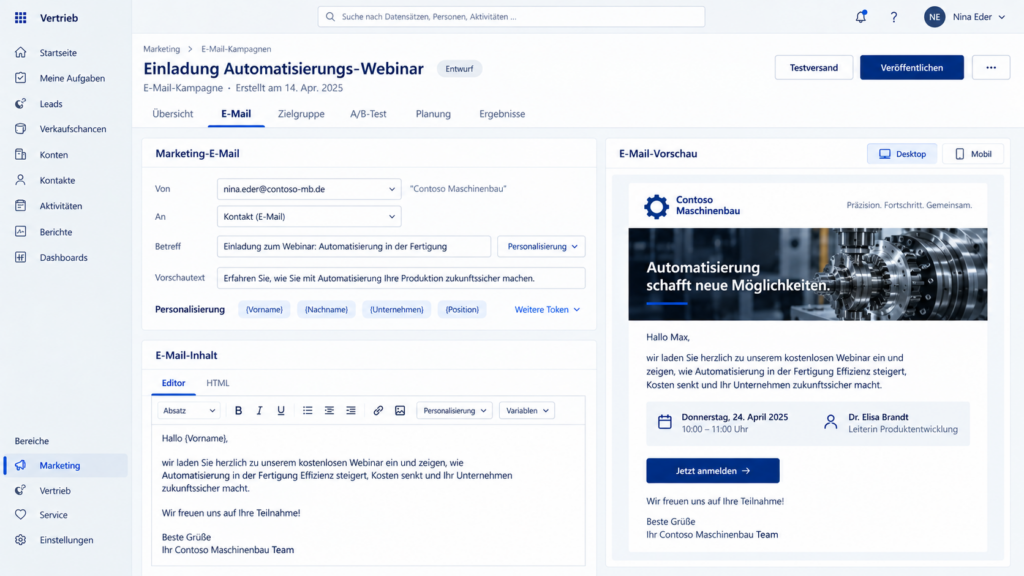Click the Vorschautext input field
The width and height of the screenshot is (1024, 576).
(401, 278)
